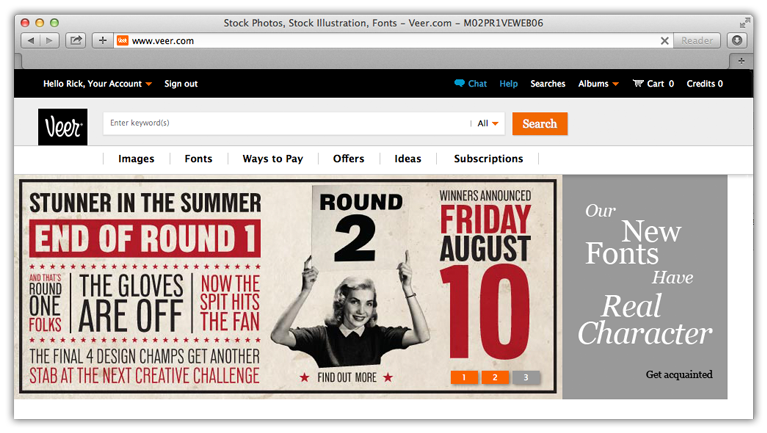This screenshot has height=433, width=767.
Task: Open the shopping Cart
Action: coord(653,84)
